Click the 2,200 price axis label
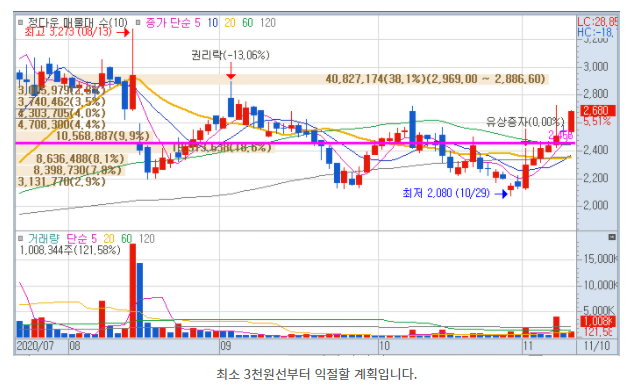The image size is (639, 391). point(595,178)
